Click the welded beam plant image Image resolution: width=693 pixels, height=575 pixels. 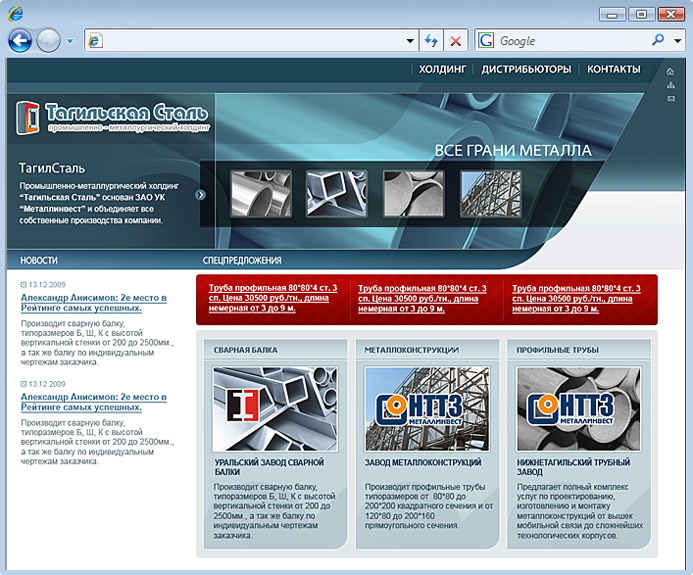click(275, 409)
